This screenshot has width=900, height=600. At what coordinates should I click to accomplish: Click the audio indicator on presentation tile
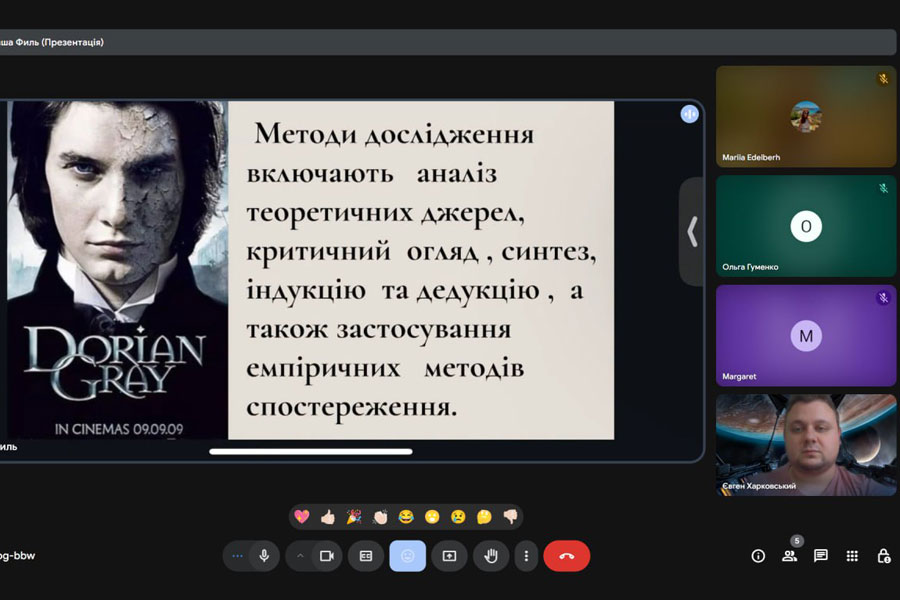tap(689, 114)
